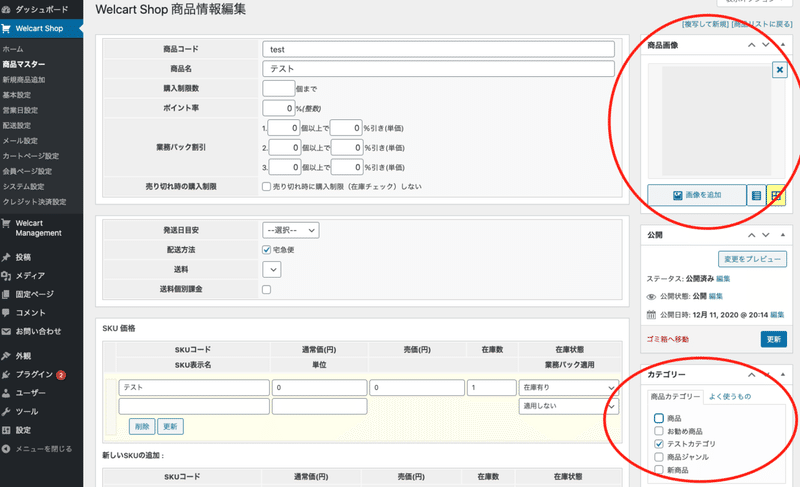This screenshot has height=487, width=800.
Task: Click the blue 更新 publish button
Action: [773, 339]
